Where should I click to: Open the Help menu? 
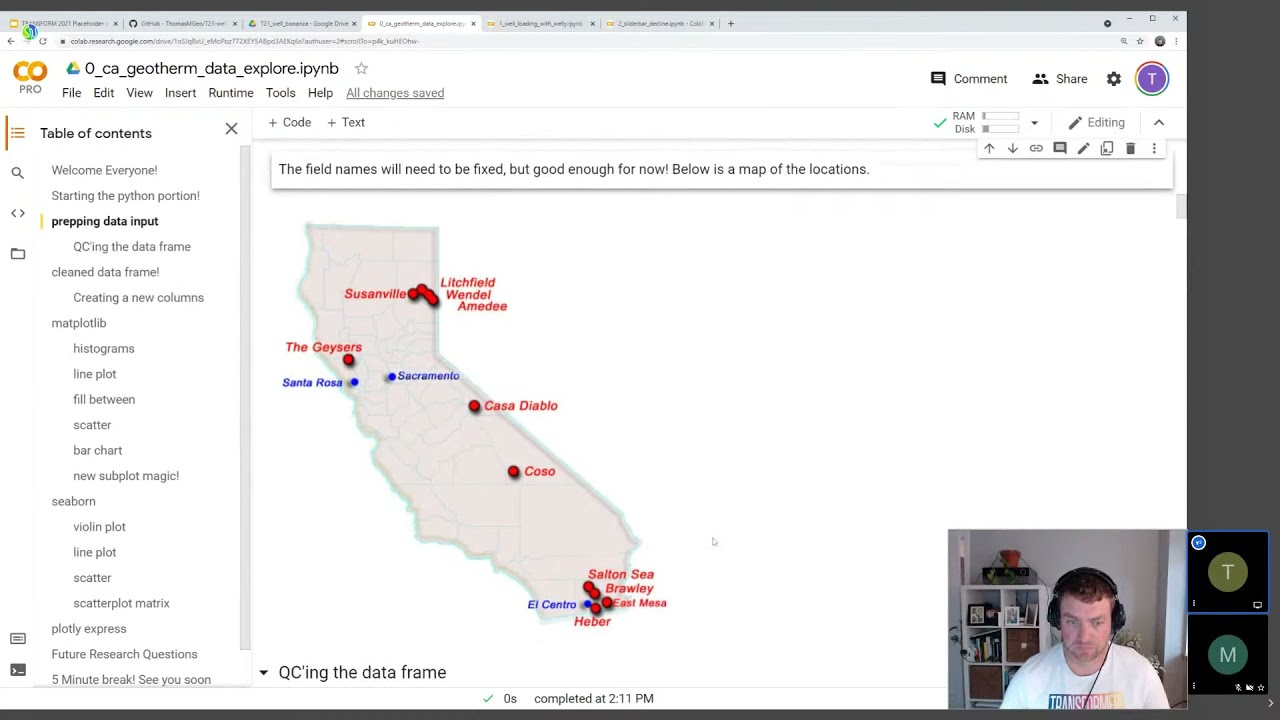320,93
